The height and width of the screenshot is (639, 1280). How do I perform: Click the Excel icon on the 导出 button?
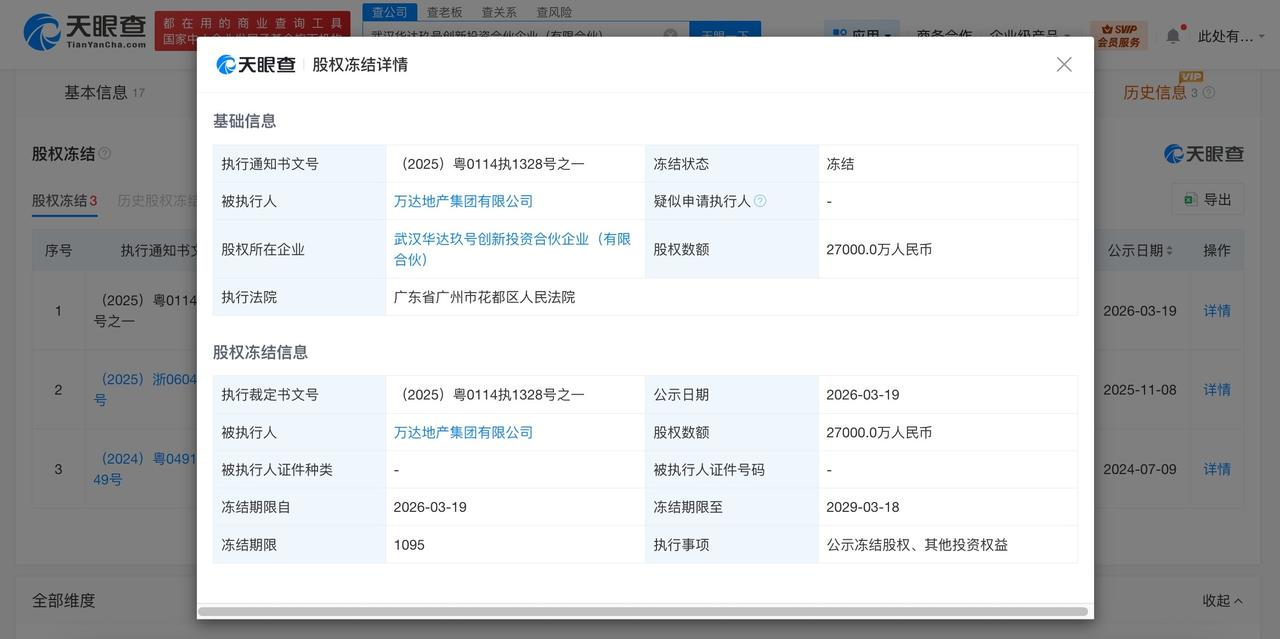pos(1191,200)
